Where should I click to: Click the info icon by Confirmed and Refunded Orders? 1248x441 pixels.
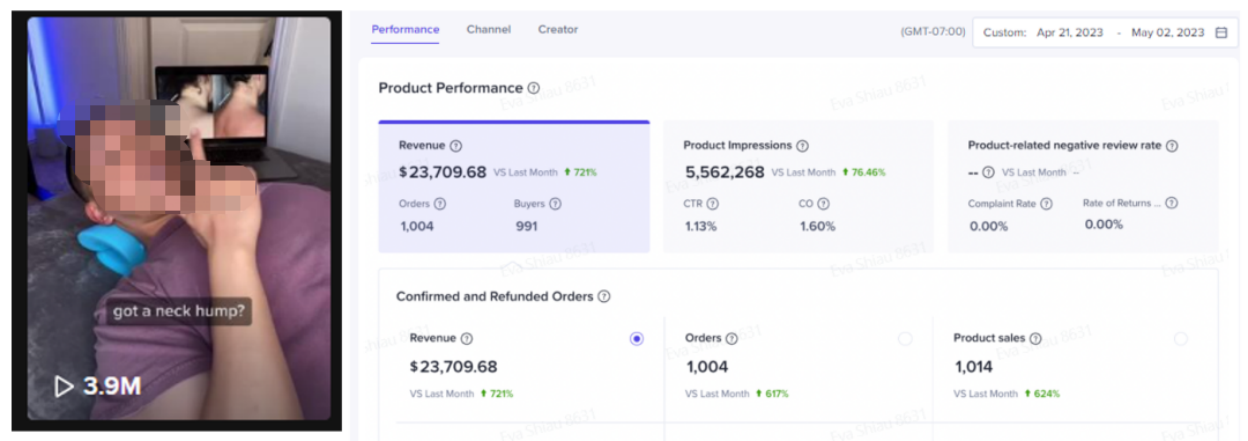[604, 297]
